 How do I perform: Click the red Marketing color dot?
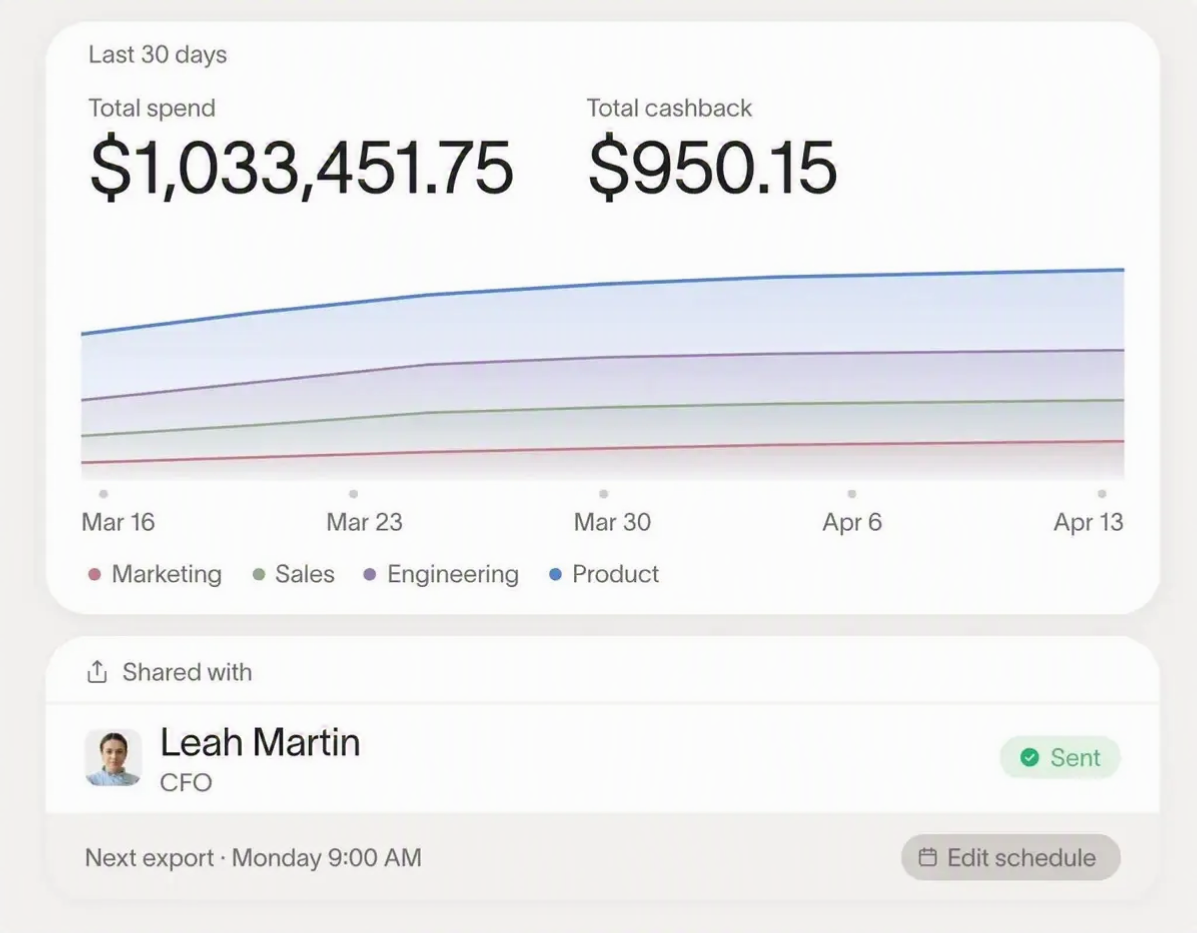(x=95, y=574)
